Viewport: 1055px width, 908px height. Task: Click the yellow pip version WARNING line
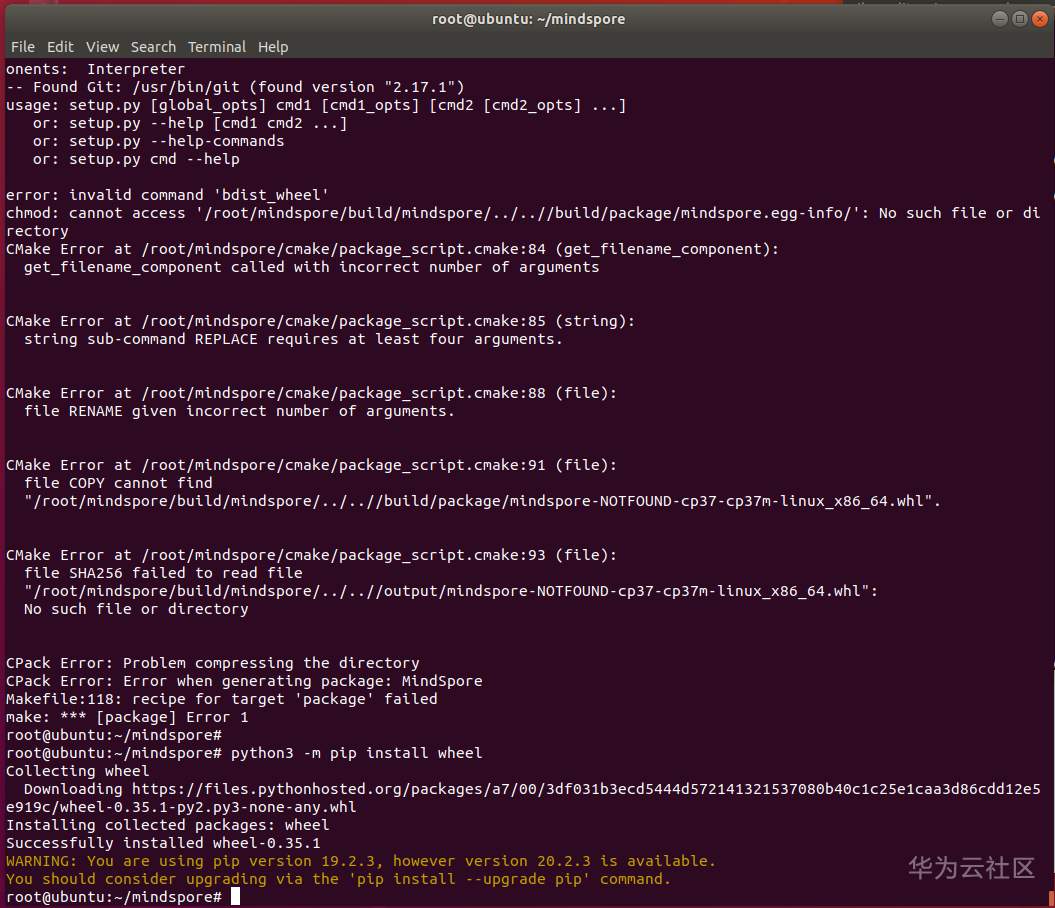361,861
